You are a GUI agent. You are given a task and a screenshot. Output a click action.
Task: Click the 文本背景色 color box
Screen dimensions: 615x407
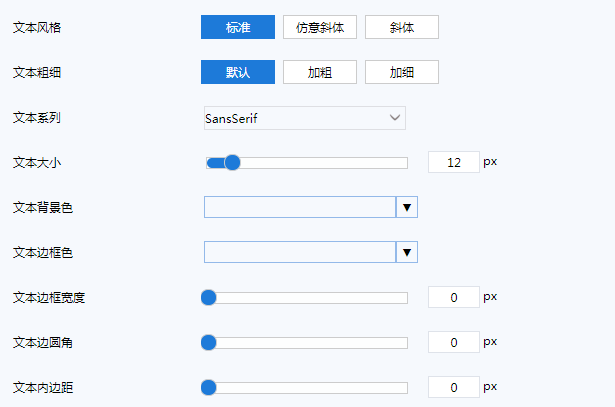point(300,207)
